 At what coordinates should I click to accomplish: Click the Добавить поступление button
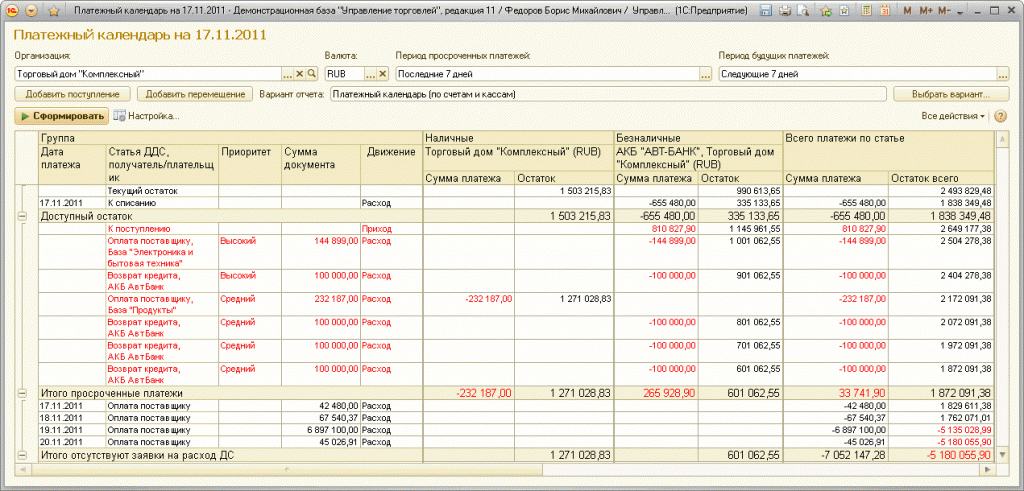pos(72,94)
